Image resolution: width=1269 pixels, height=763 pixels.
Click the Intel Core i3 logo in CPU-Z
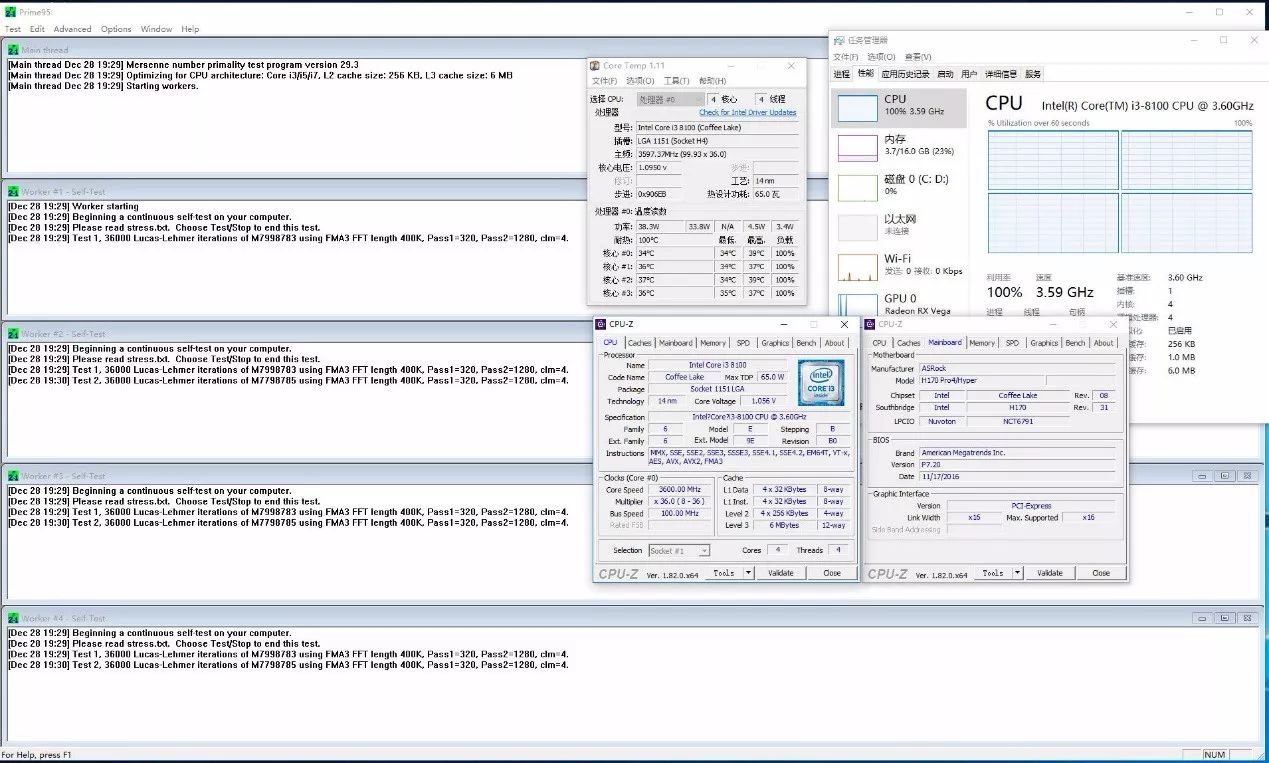(x=820, y=382)
